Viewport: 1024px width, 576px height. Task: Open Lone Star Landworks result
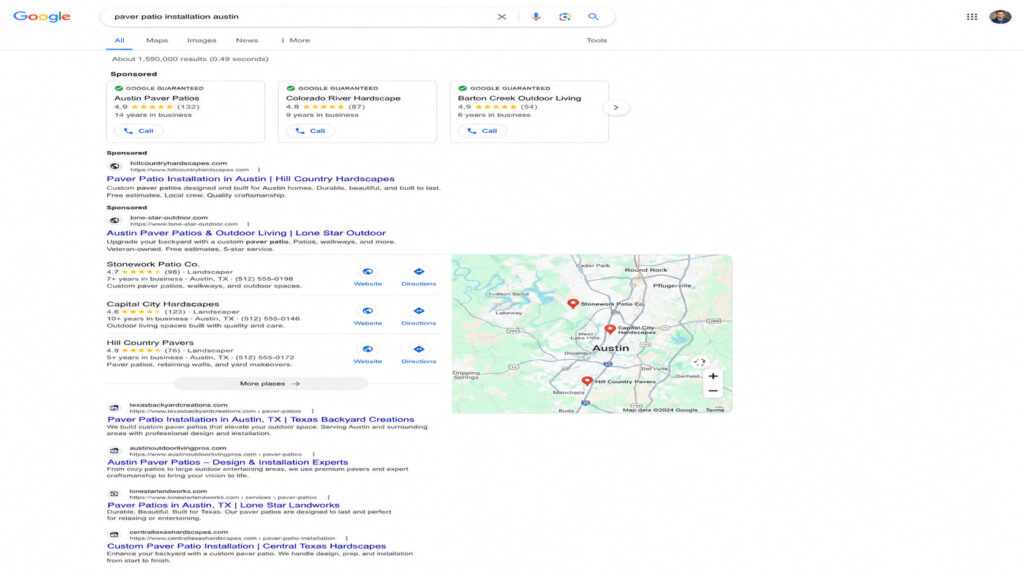[223, 505]
